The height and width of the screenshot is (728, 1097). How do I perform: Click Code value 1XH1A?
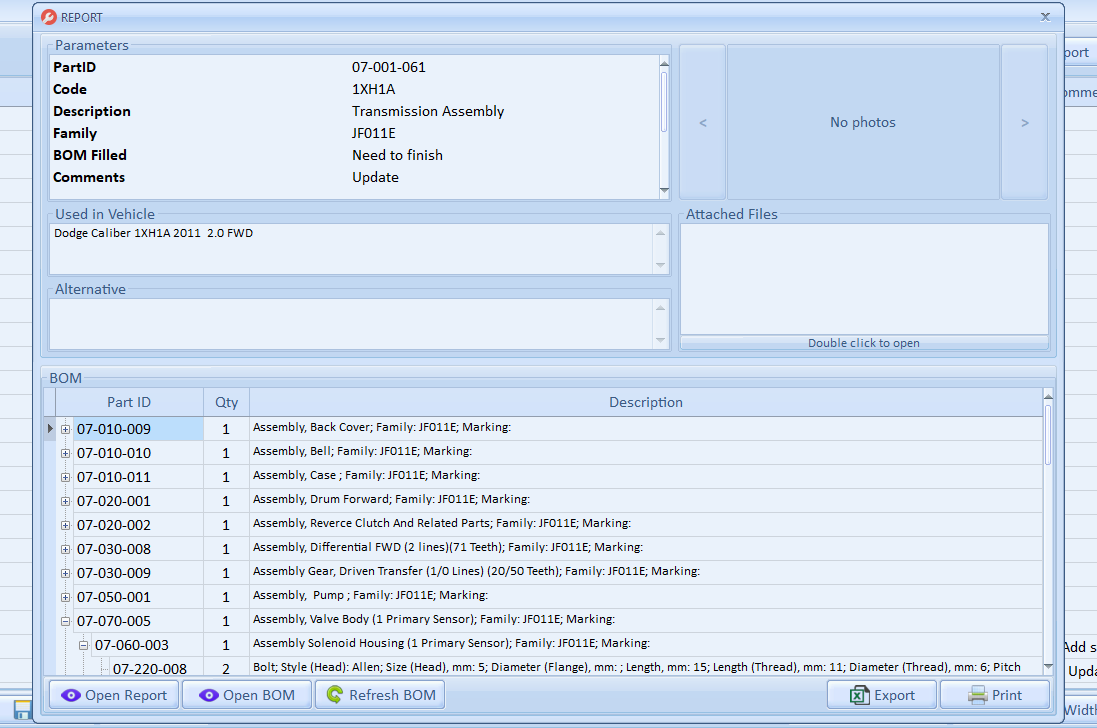[x=374, y=90]
